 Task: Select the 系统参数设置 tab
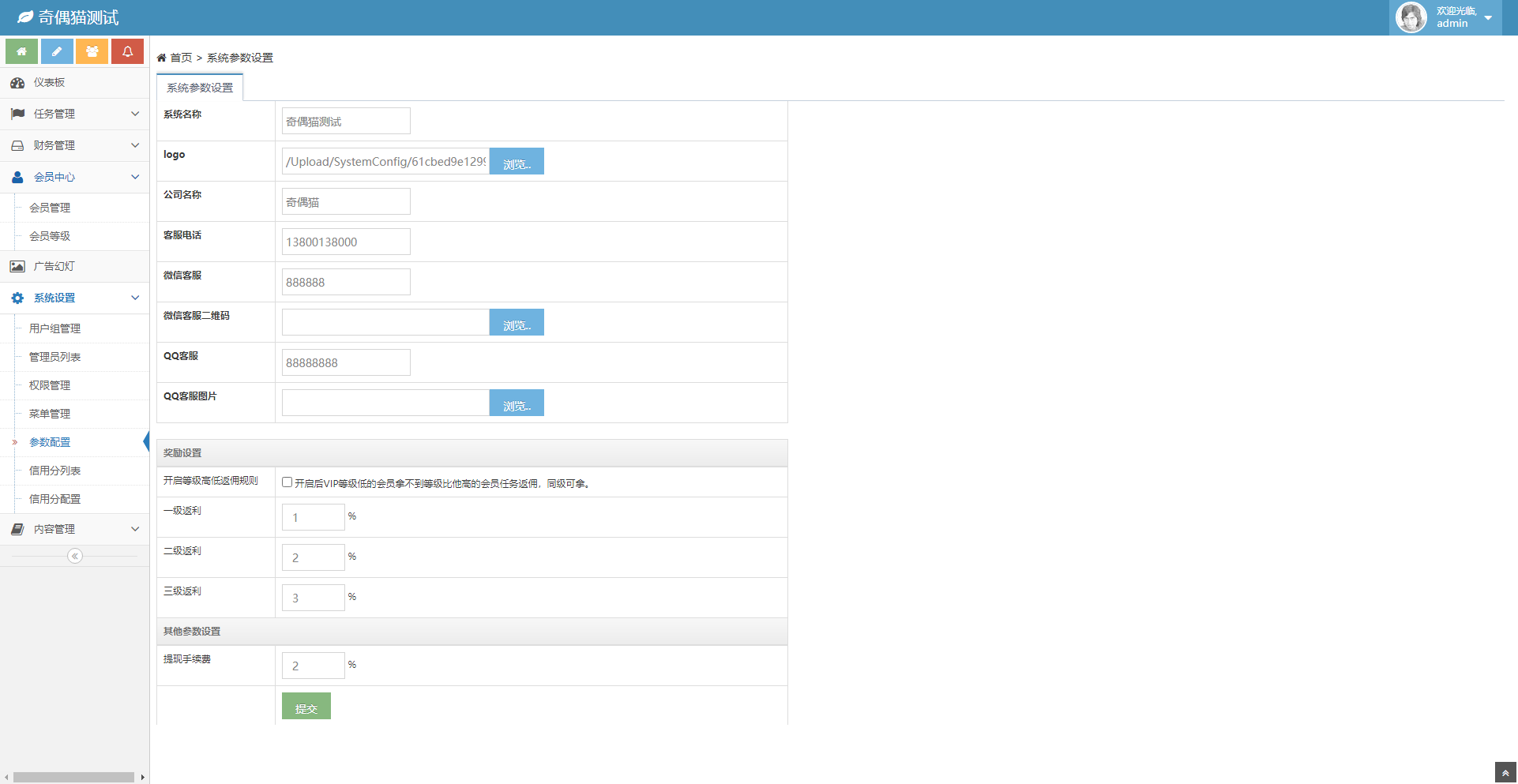(x=200, y=88)
